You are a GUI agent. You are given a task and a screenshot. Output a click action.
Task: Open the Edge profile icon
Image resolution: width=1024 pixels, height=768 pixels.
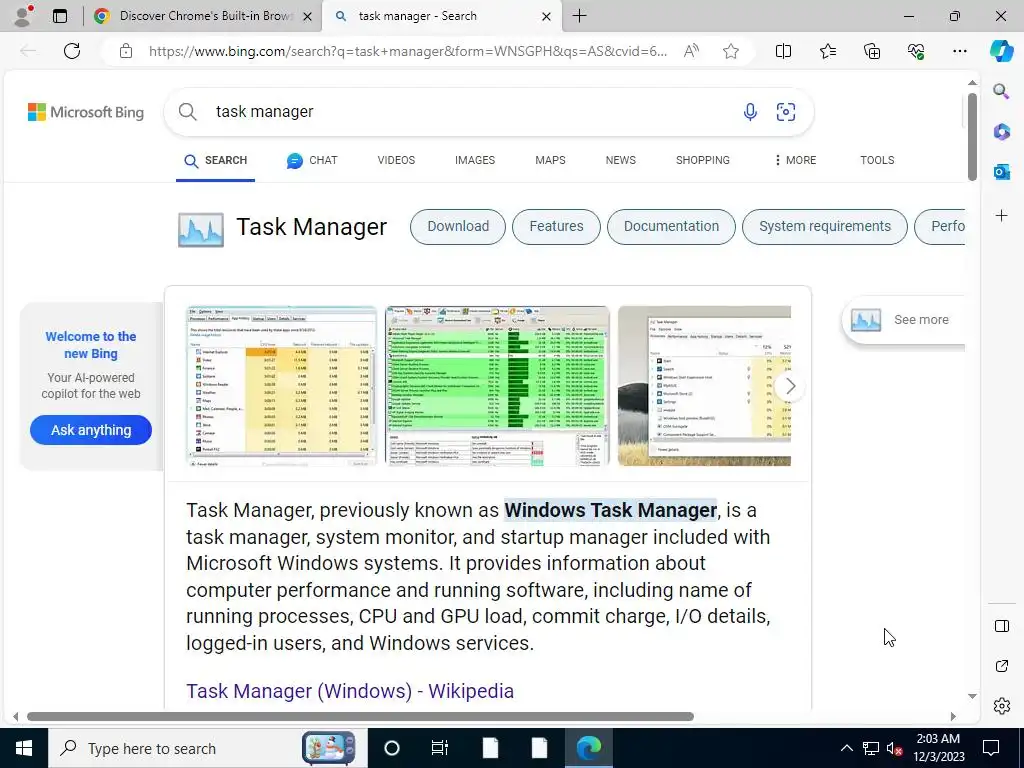click(24, 16)
